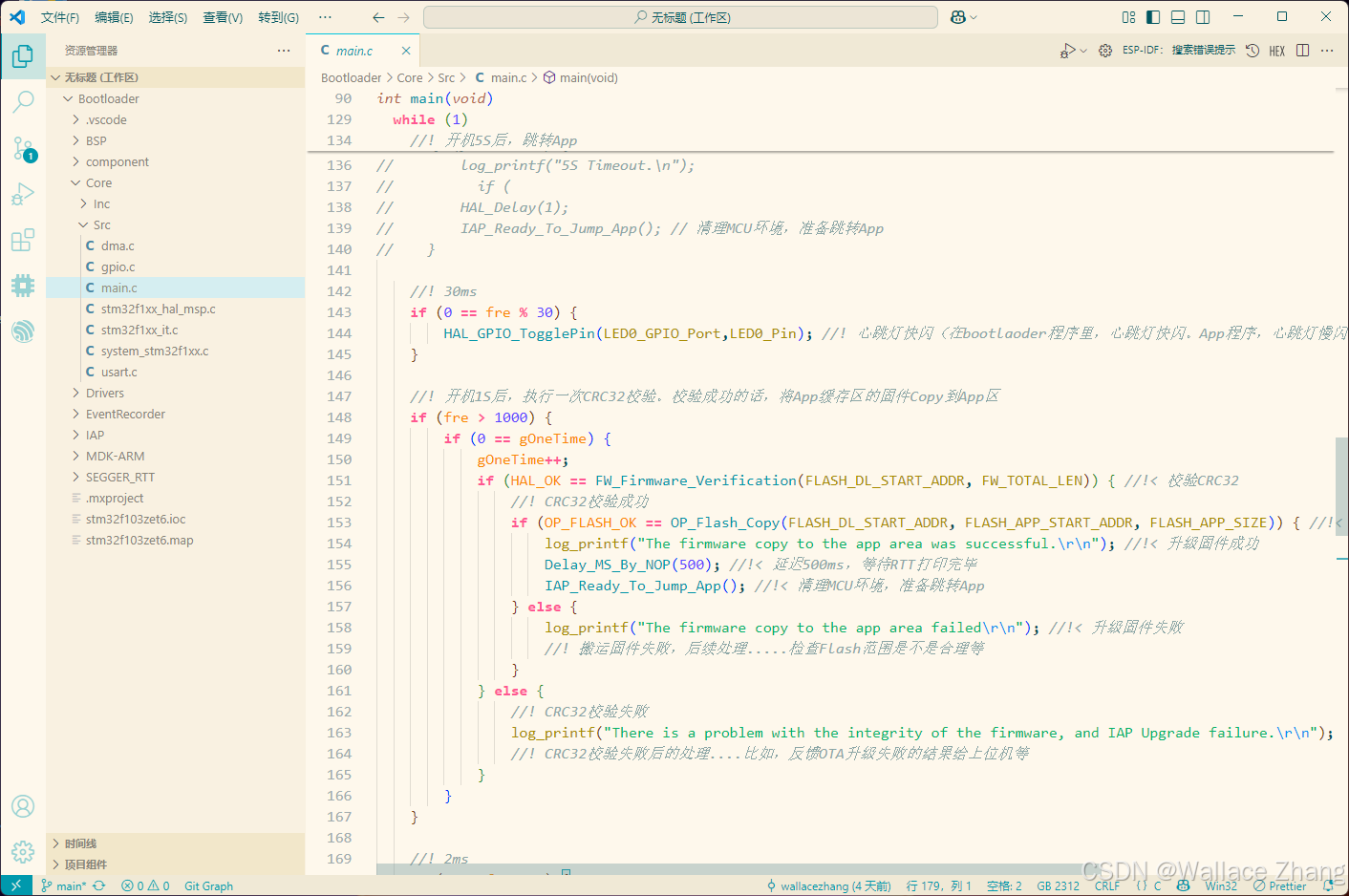Open the Extensions view
Image resolution: width=1349 pixels, height=896 pixels.
23,240
